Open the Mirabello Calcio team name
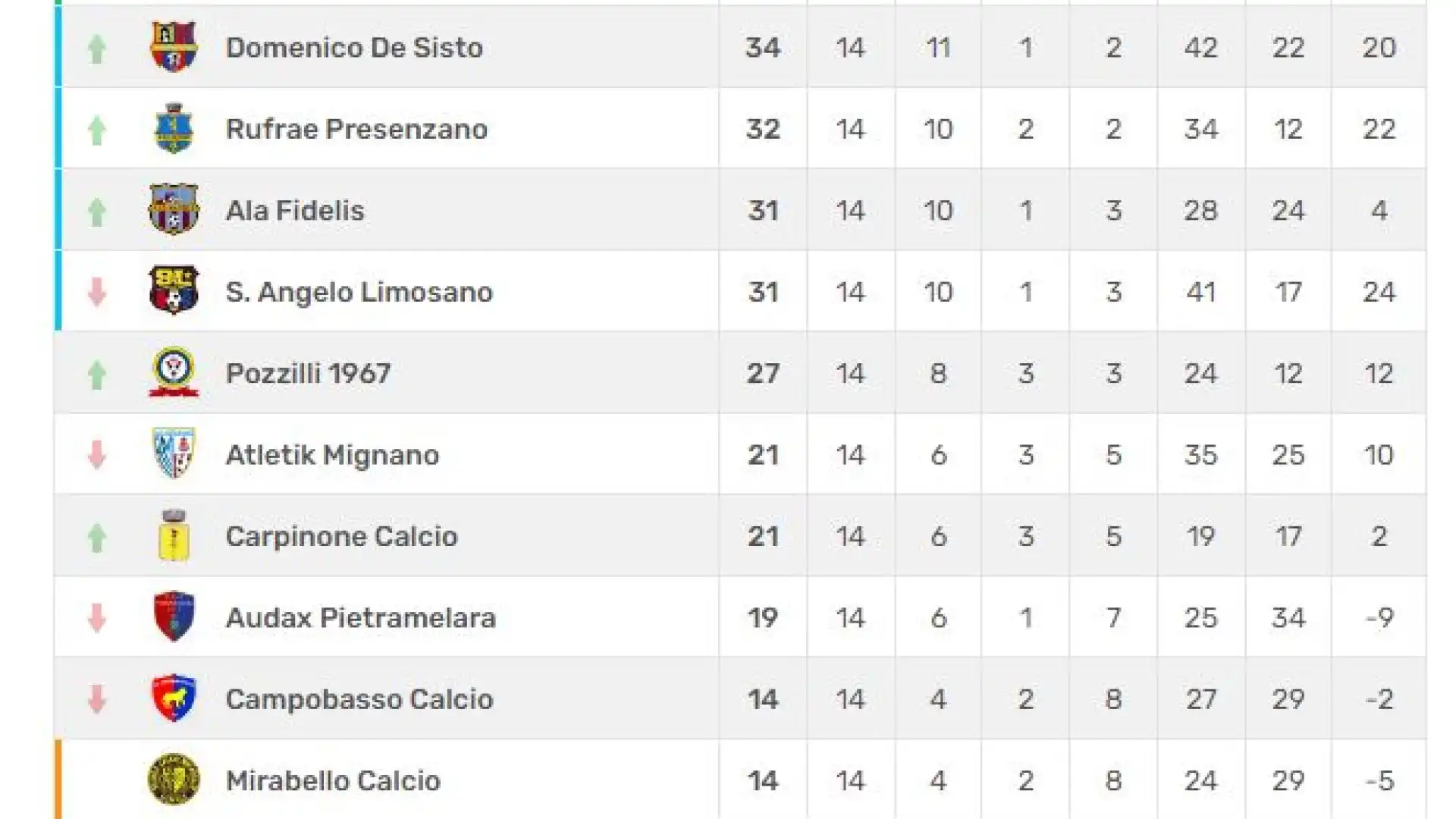The width and height of the screenshot is (1456, 819). pos(333,780)
